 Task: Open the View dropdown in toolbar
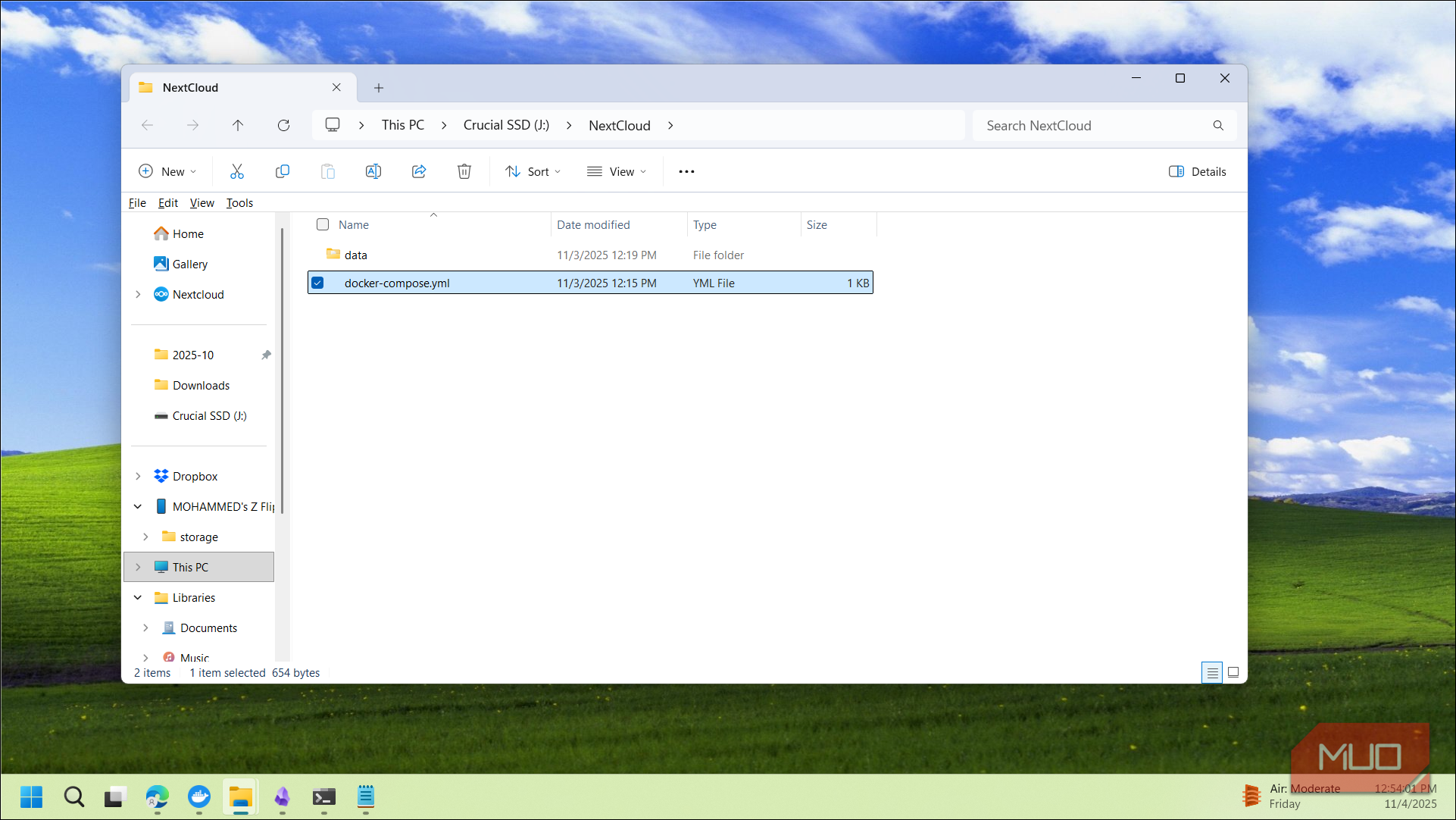pyautogui.click(x=617, y=172)
